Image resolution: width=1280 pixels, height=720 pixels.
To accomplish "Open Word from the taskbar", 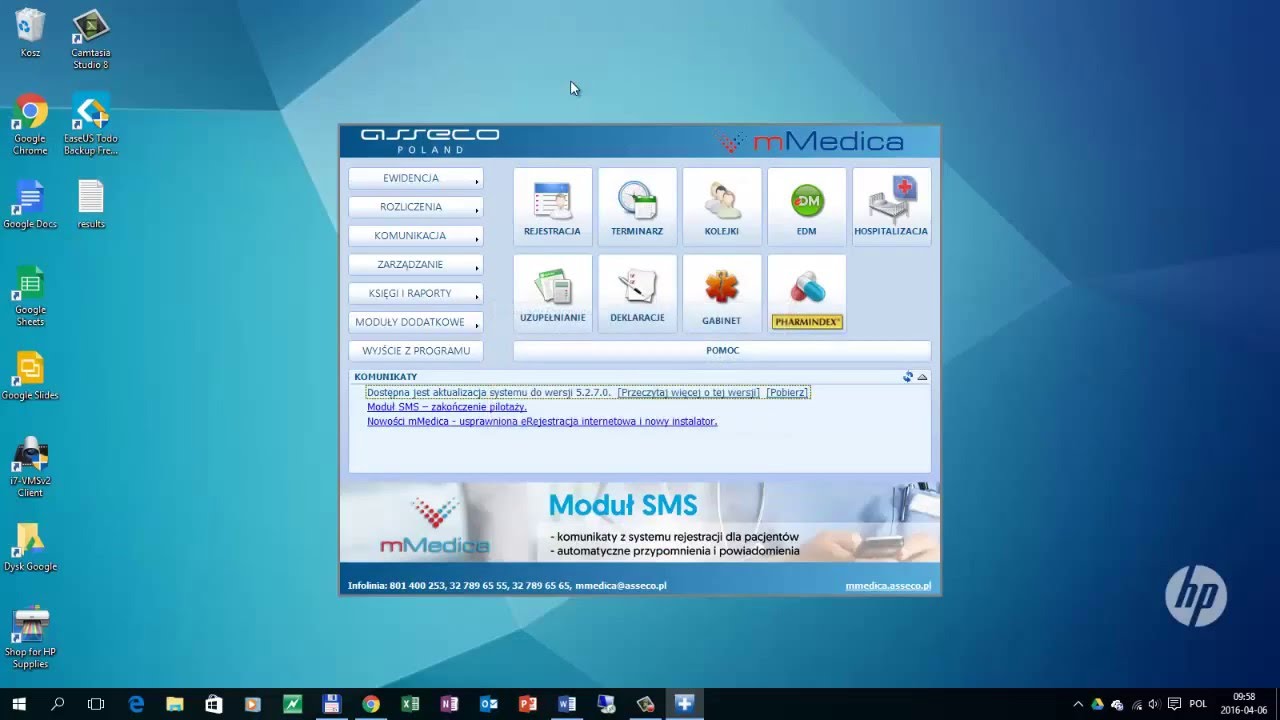I will pos(566,704).
